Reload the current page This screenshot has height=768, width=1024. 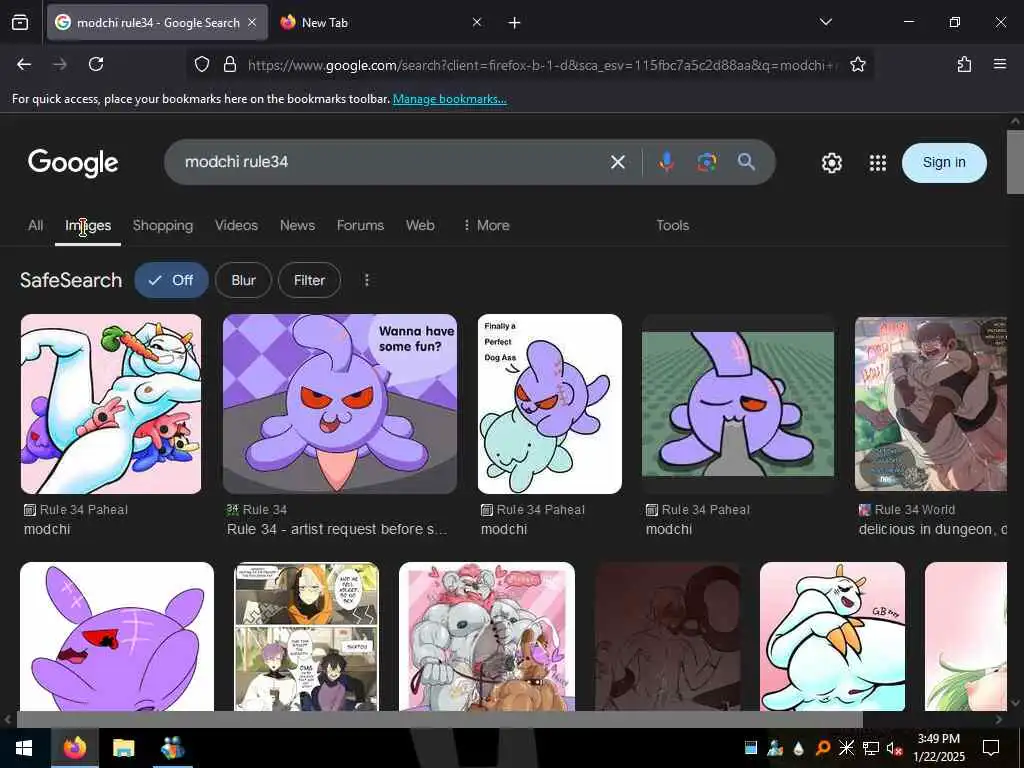pos(96,64)
